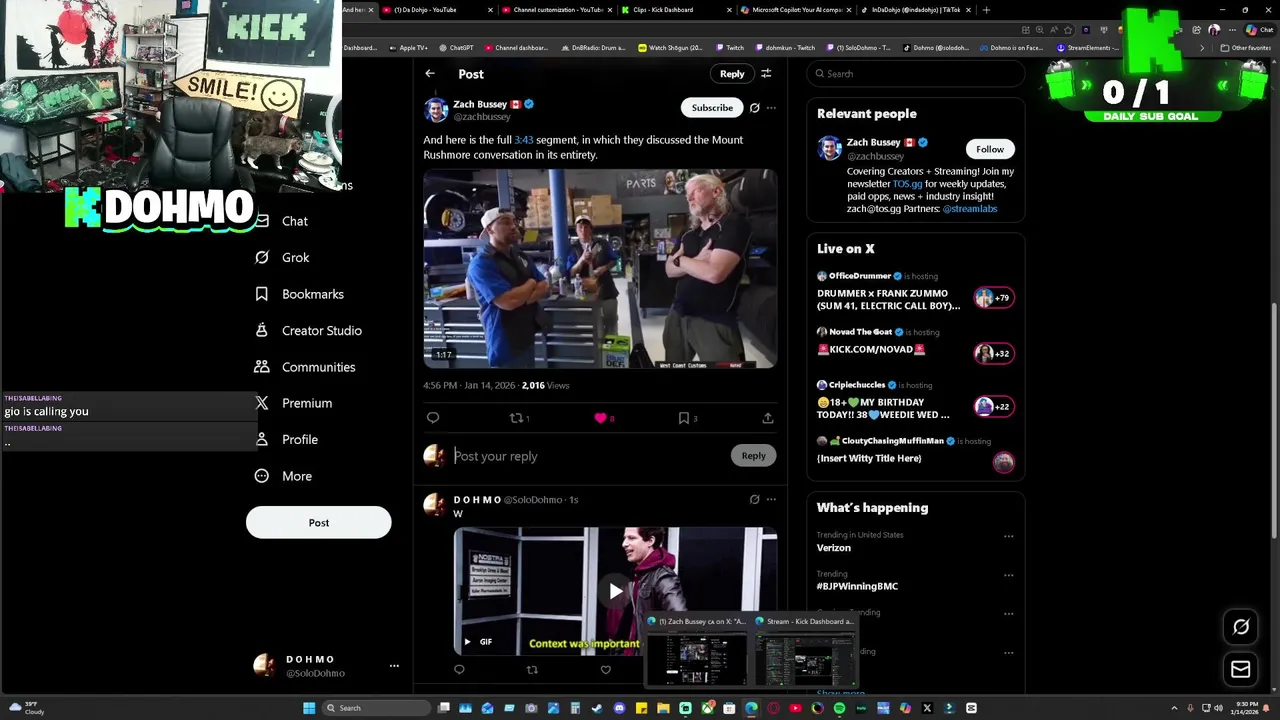The height and width of the screenshot is (720, 1280).
Task: Open the #BJPWinningBMC trend
Action: 857,586
